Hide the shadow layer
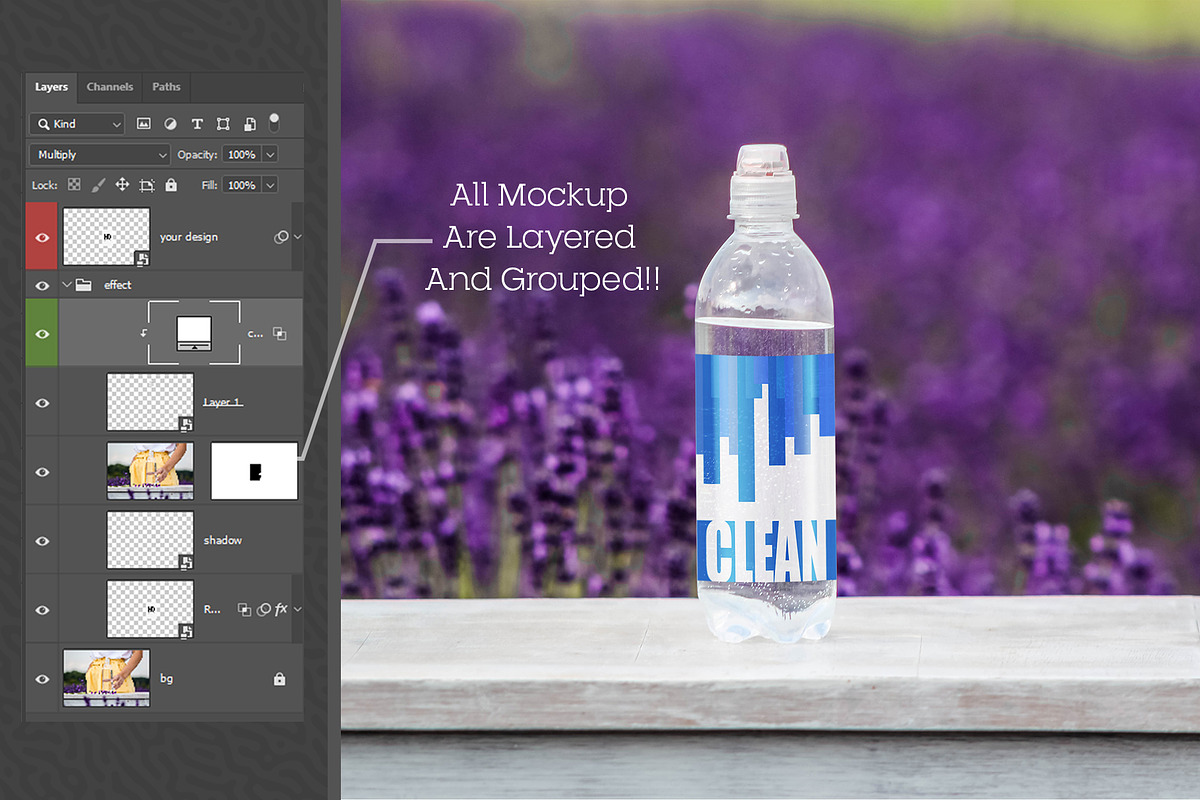 pyautogui.click(x=42, y=540)
